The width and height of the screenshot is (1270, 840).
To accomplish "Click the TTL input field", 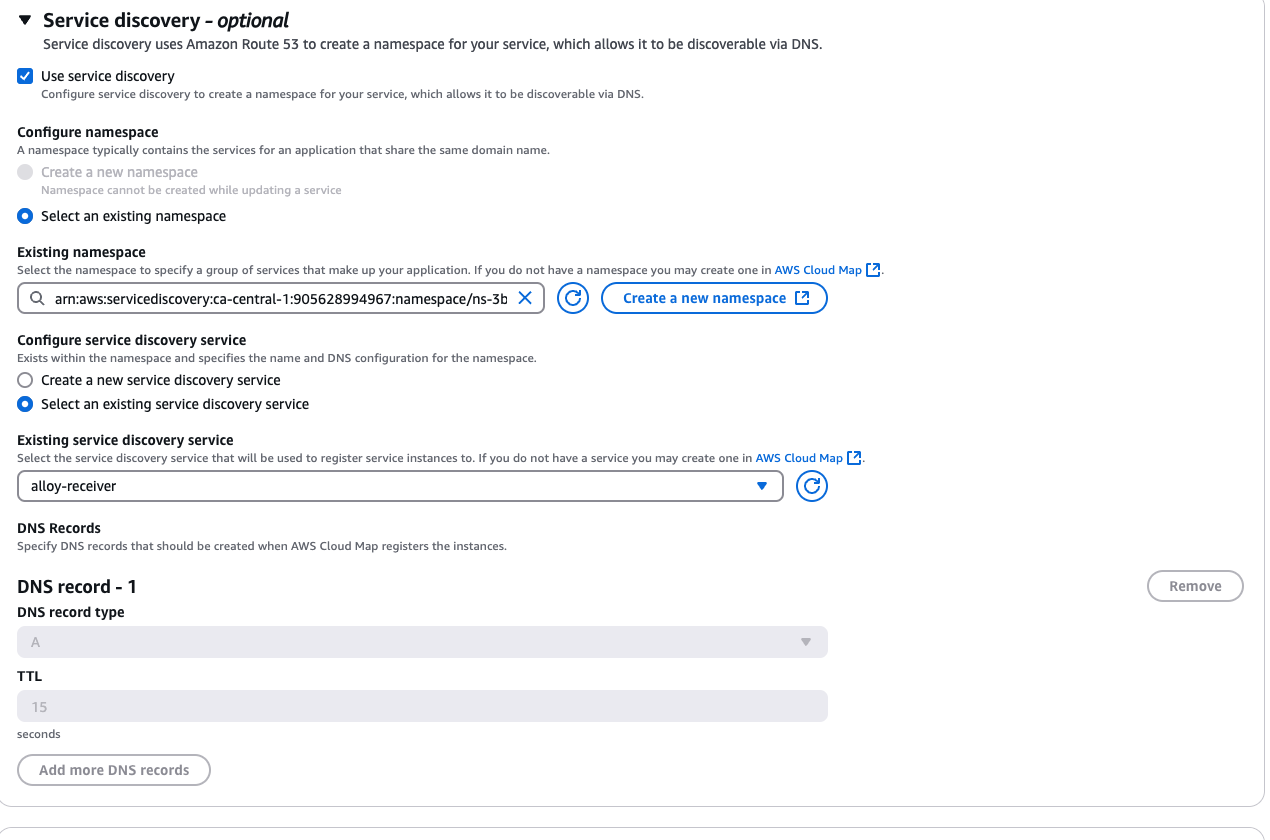I will pos(422,706).
